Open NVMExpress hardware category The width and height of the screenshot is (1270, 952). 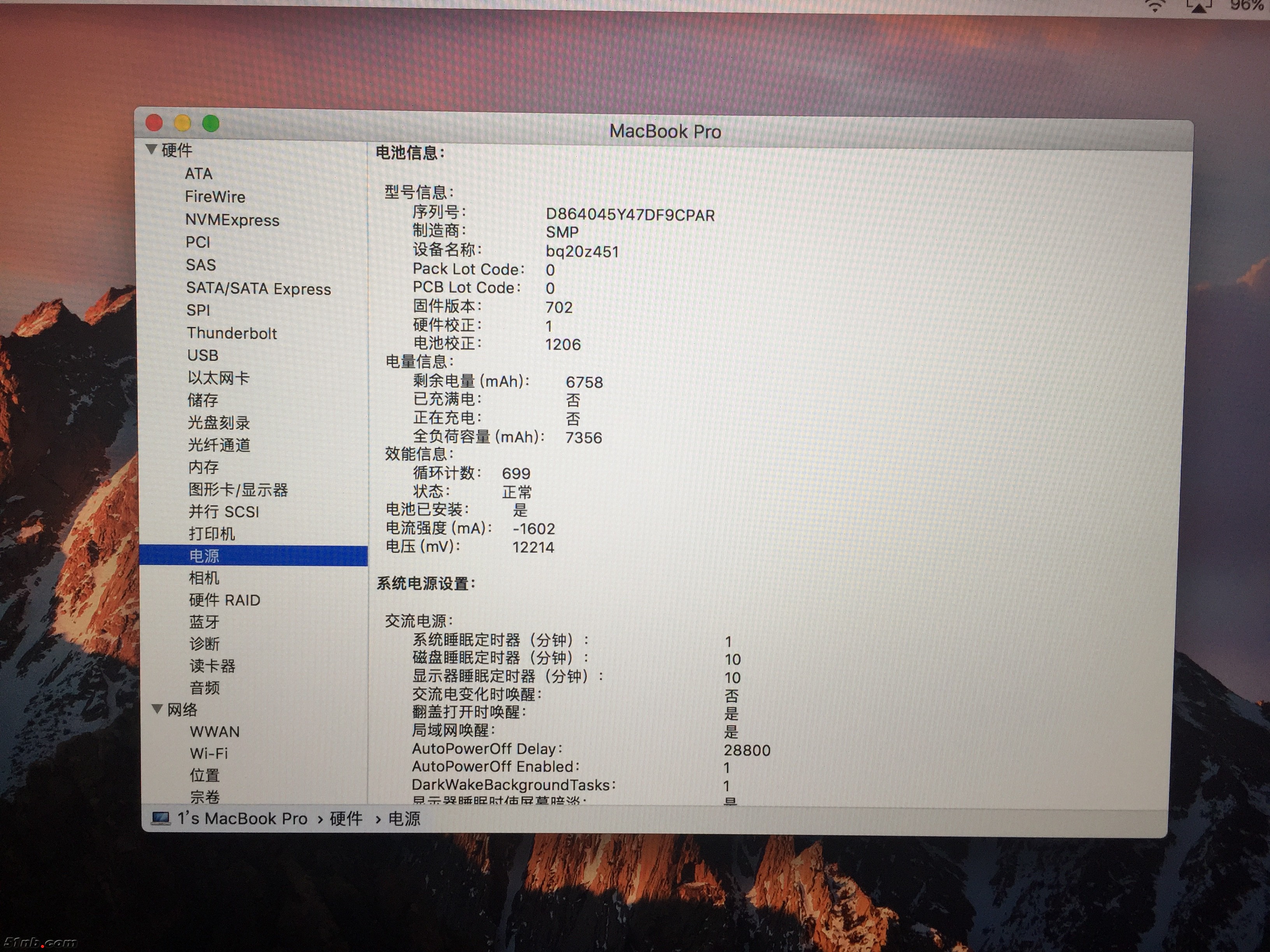pos(232,220)
